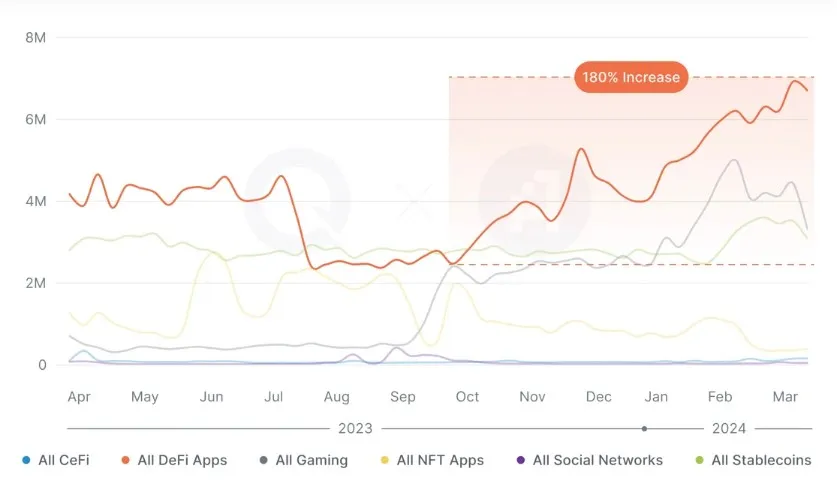Click the Jan month axis label
Screen dimensions: 837x482
tap(657, 397)
